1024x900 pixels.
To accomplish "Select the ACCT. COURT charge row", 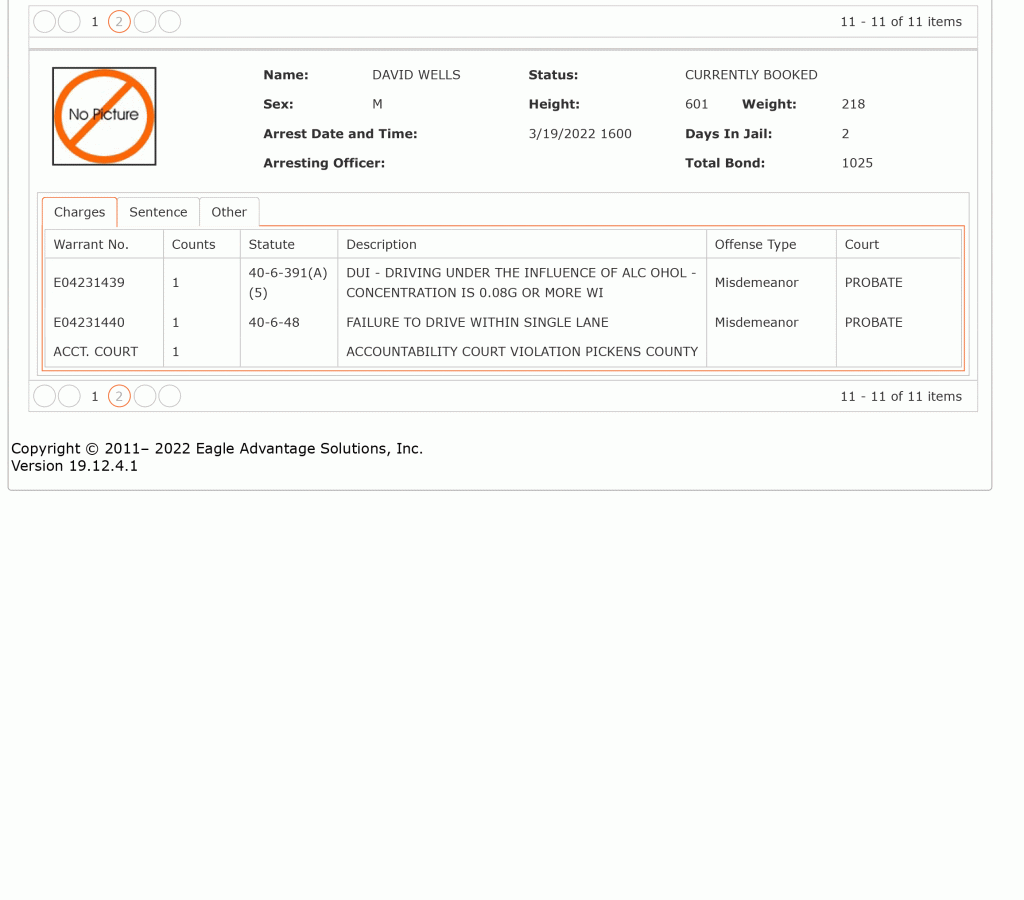I will click(x=503, y=351).
